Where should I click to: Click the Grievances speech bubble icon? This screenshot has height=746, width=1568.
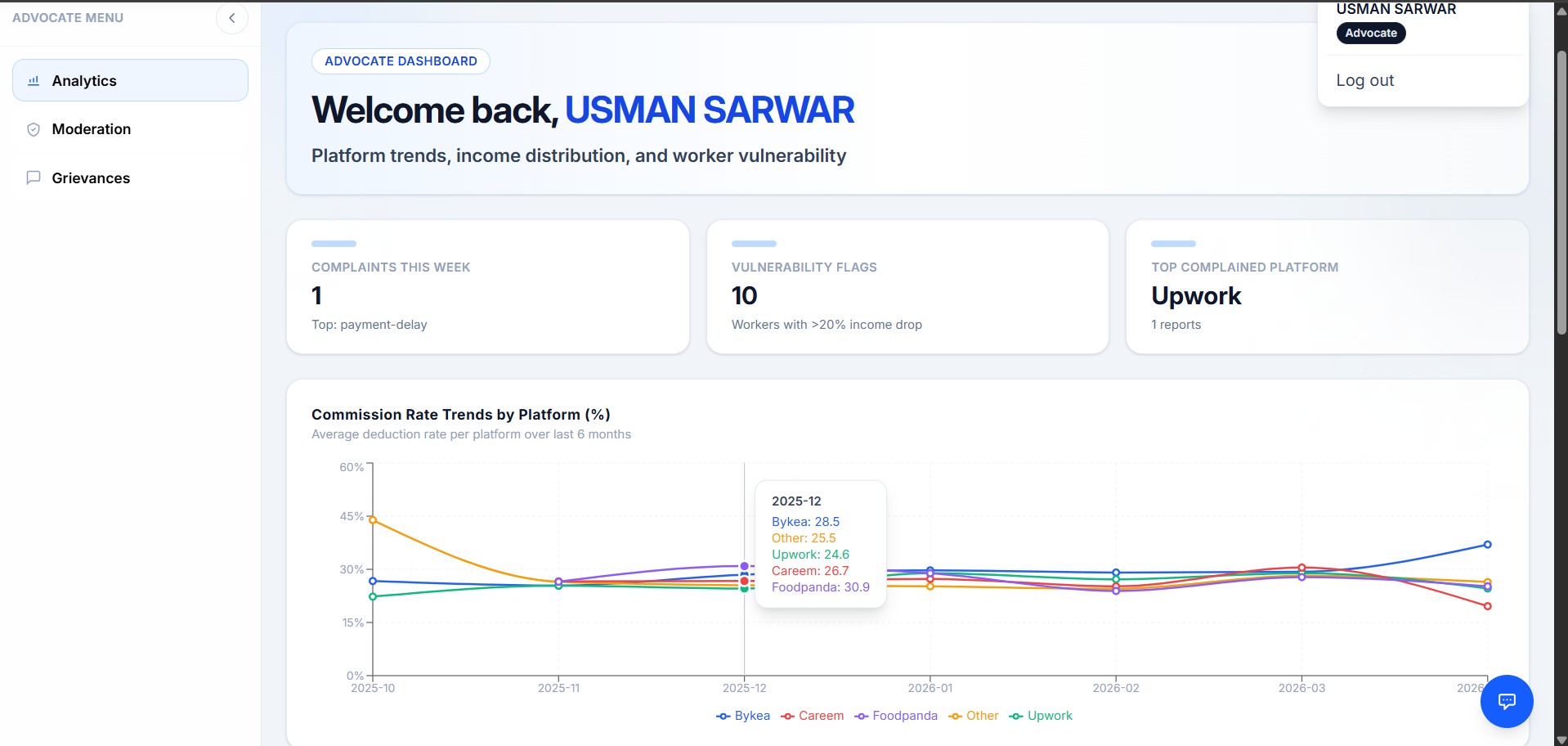click(x=34, y=178)
